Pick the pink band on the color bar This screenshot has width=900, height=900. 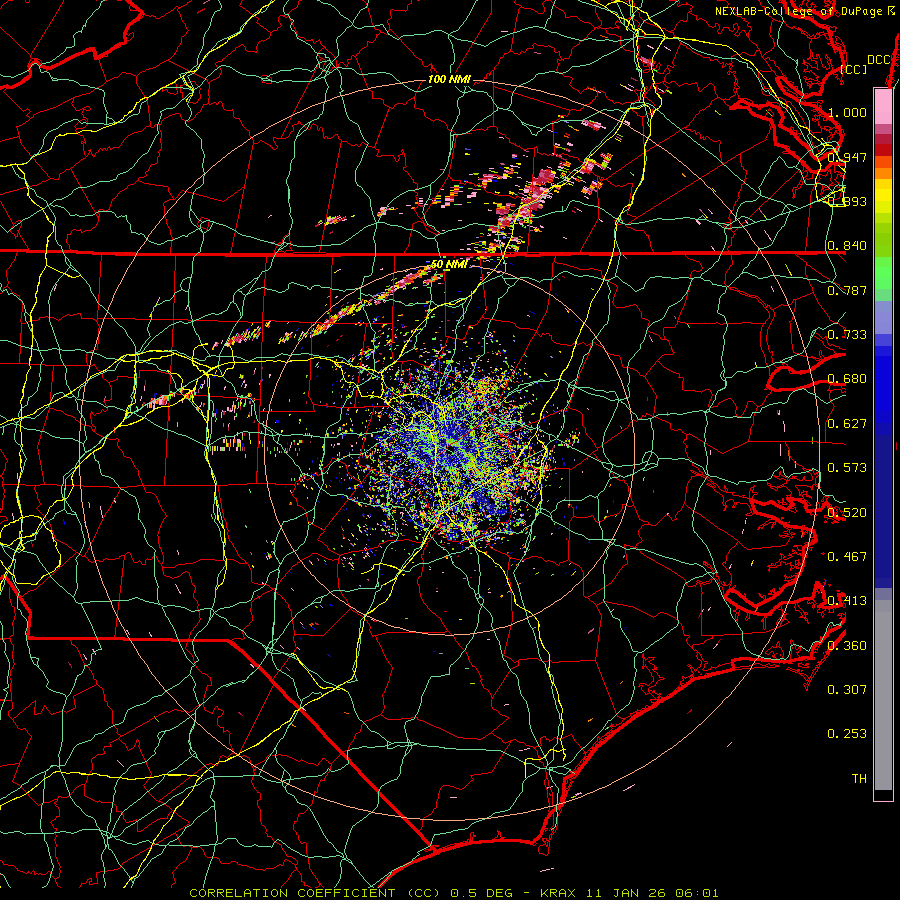pyautogui.click(x=883, y=107)
